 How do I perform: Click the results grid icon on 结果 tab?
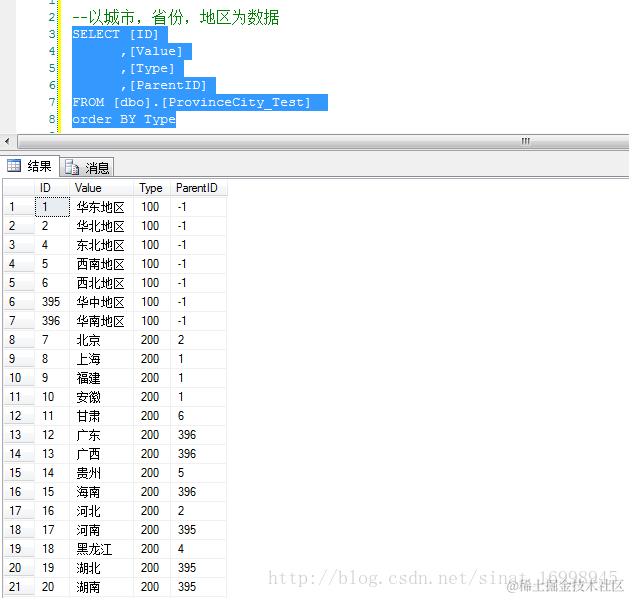pyautogui.click(x=14, y=166)
